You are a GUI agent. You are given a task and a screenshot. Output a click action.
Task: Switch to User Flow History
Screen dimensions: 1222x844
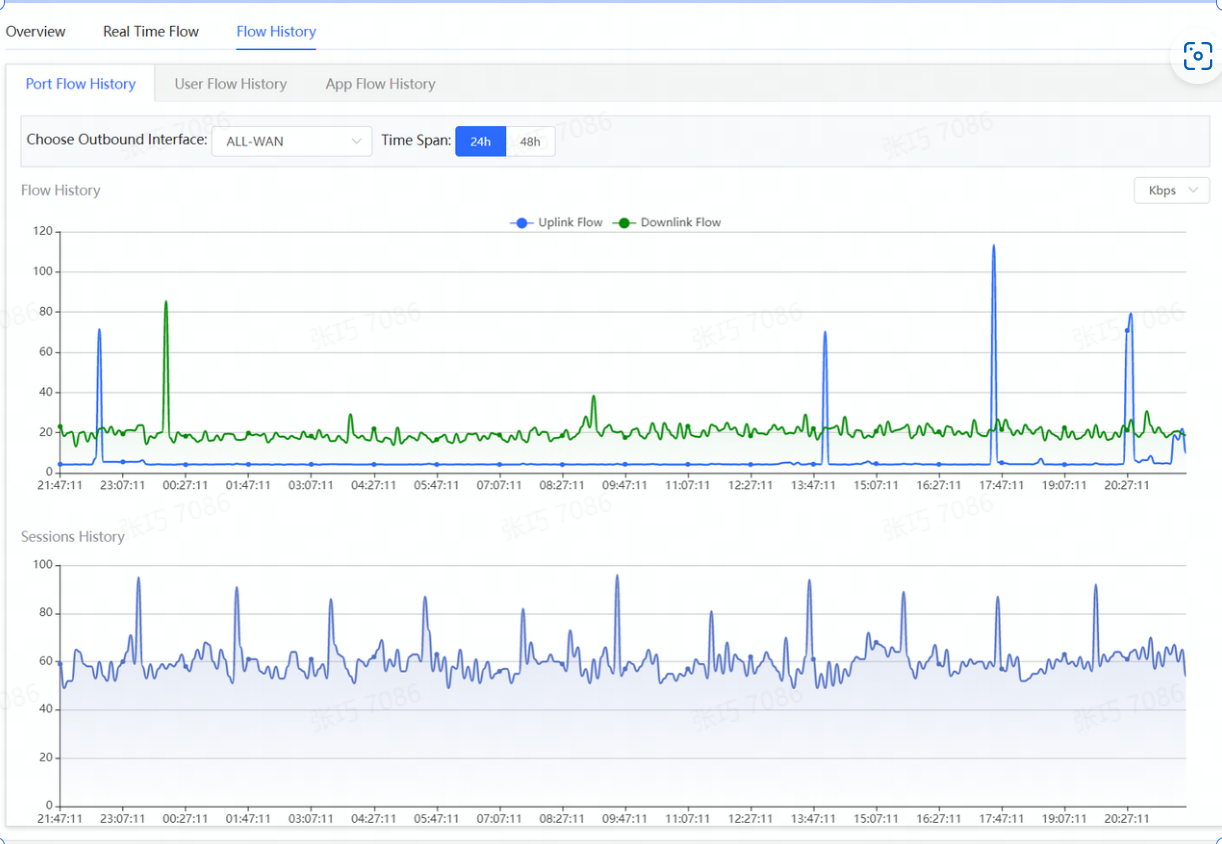[231, 84]
